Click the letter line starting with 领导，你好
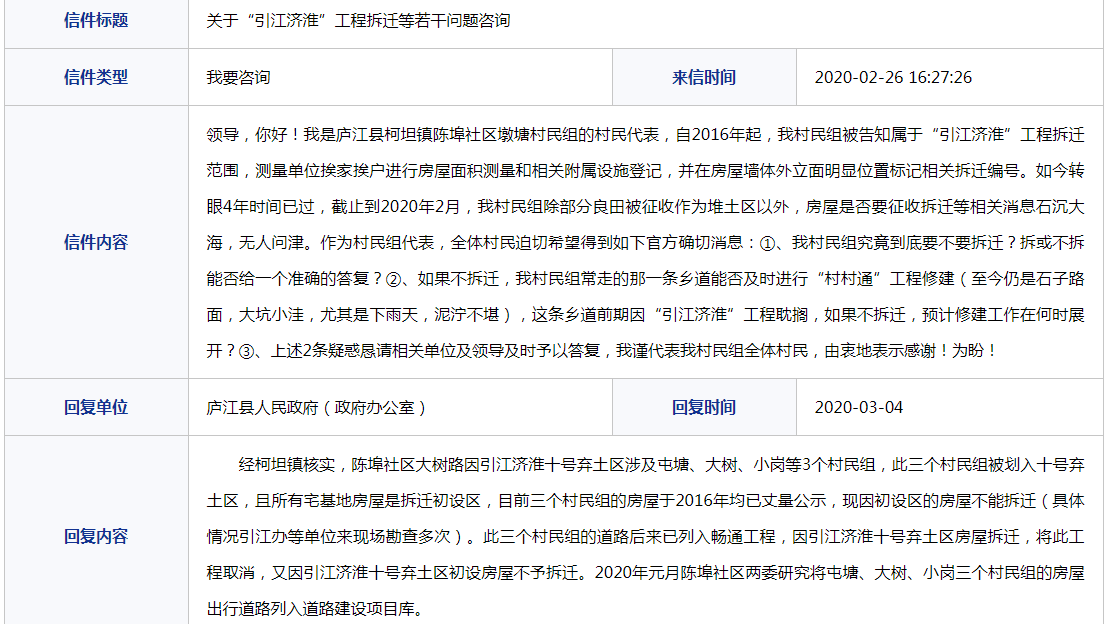The image size is (1107, 624). [645, 134]
